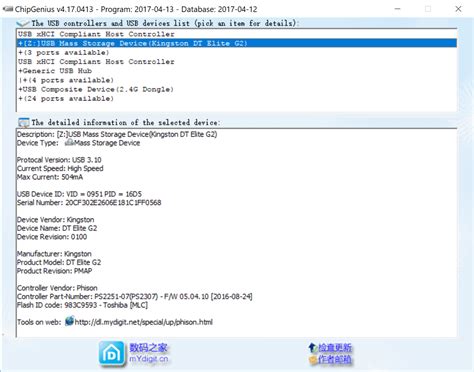Click the Serial Number line
This screenshot has height=372, width=474.
[x=89, y=203]
